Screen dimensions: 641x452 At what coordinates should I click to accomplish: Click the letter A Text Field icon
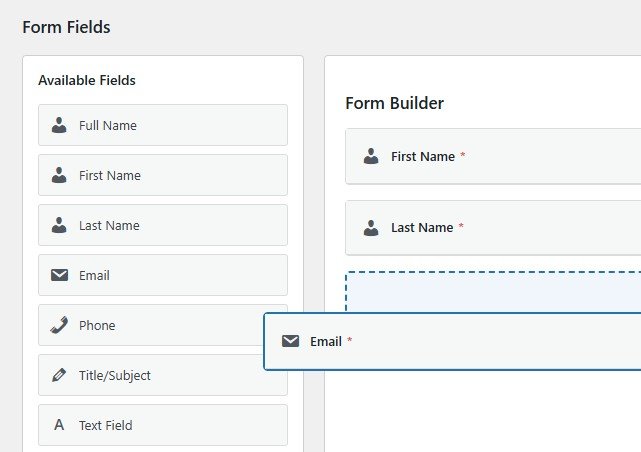tap(59, 425)
